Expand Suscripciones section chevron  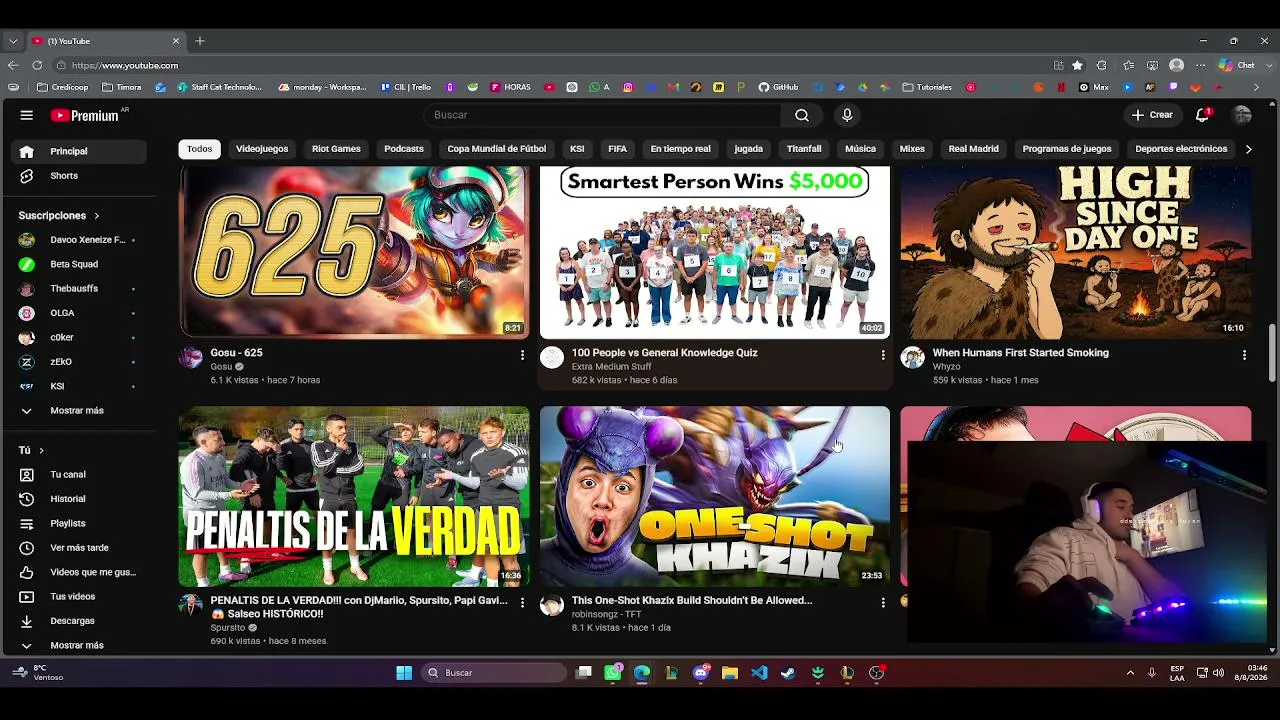[97, 216]
